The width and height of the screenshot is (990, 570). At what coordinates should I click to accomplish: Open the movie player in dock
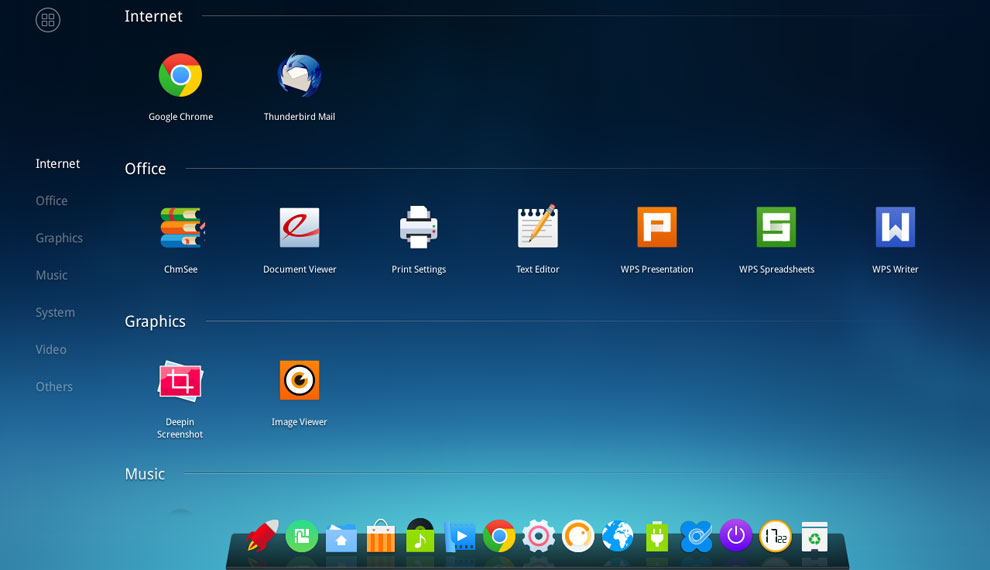[460, 537]
